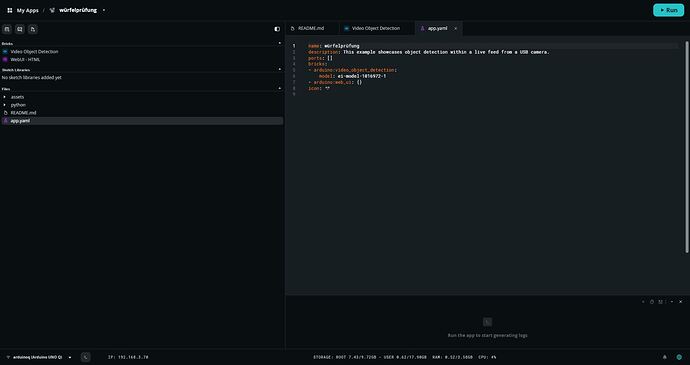
Task: Collapse the Bricks section
Action: click(x=280, y=43)
